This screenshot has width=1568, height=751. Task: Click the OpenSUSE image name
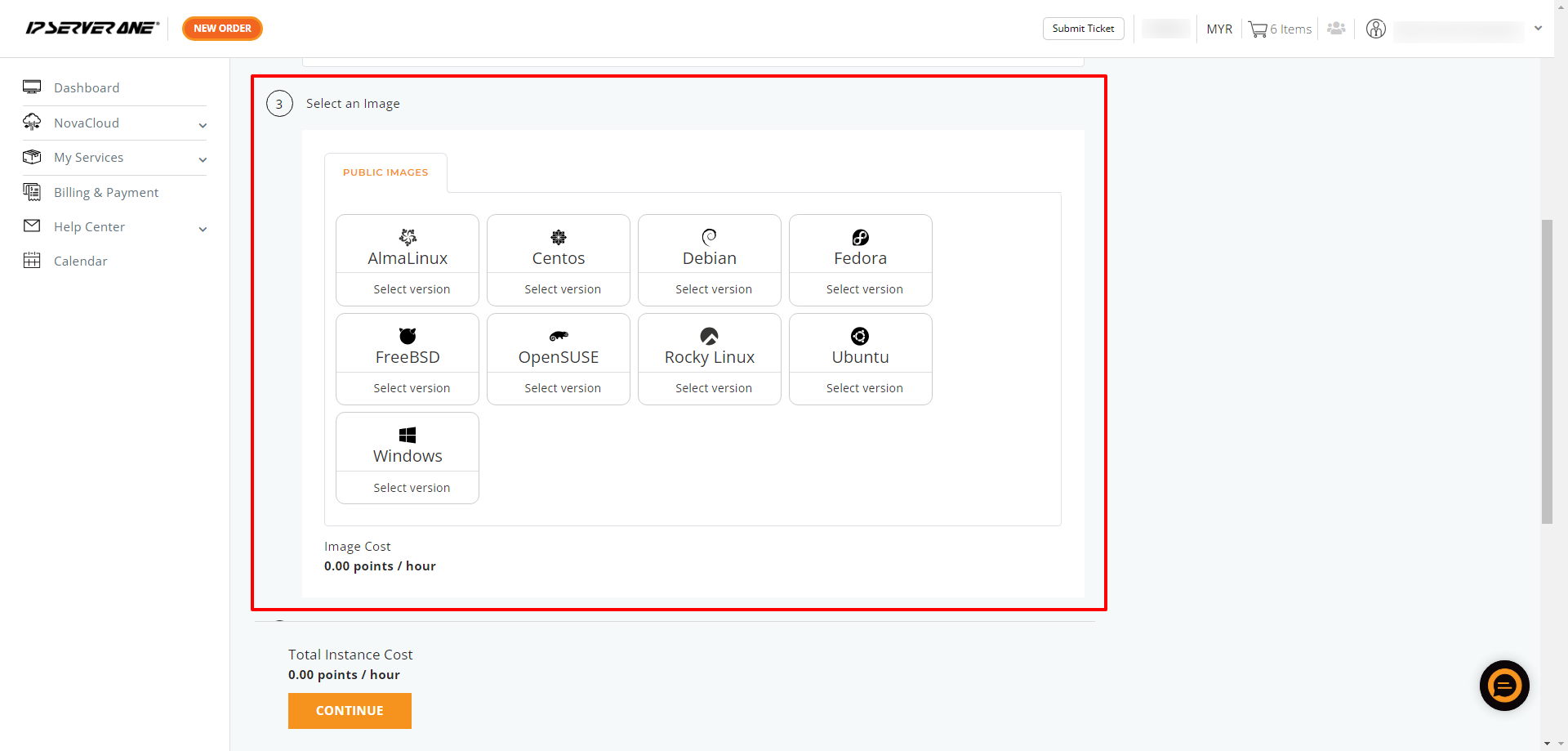559,357
